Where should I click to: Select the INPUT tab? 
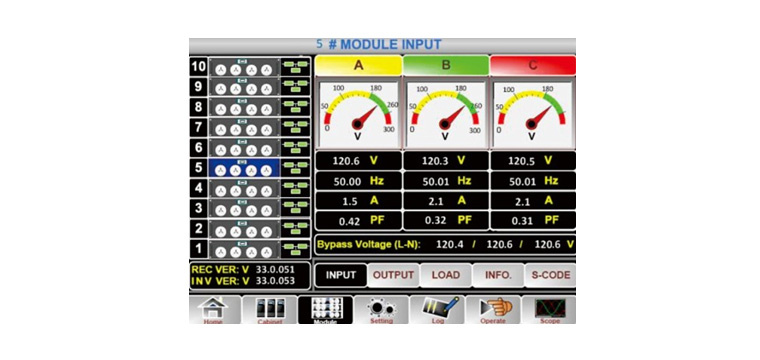click(x=341, y=275)
